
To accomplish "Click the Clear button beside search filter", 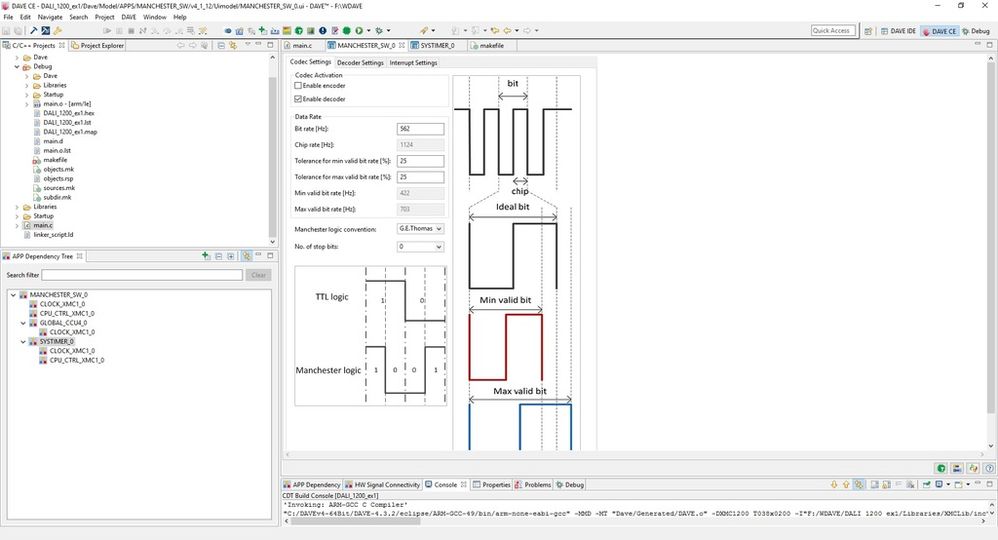I will [x=258, y=275].
